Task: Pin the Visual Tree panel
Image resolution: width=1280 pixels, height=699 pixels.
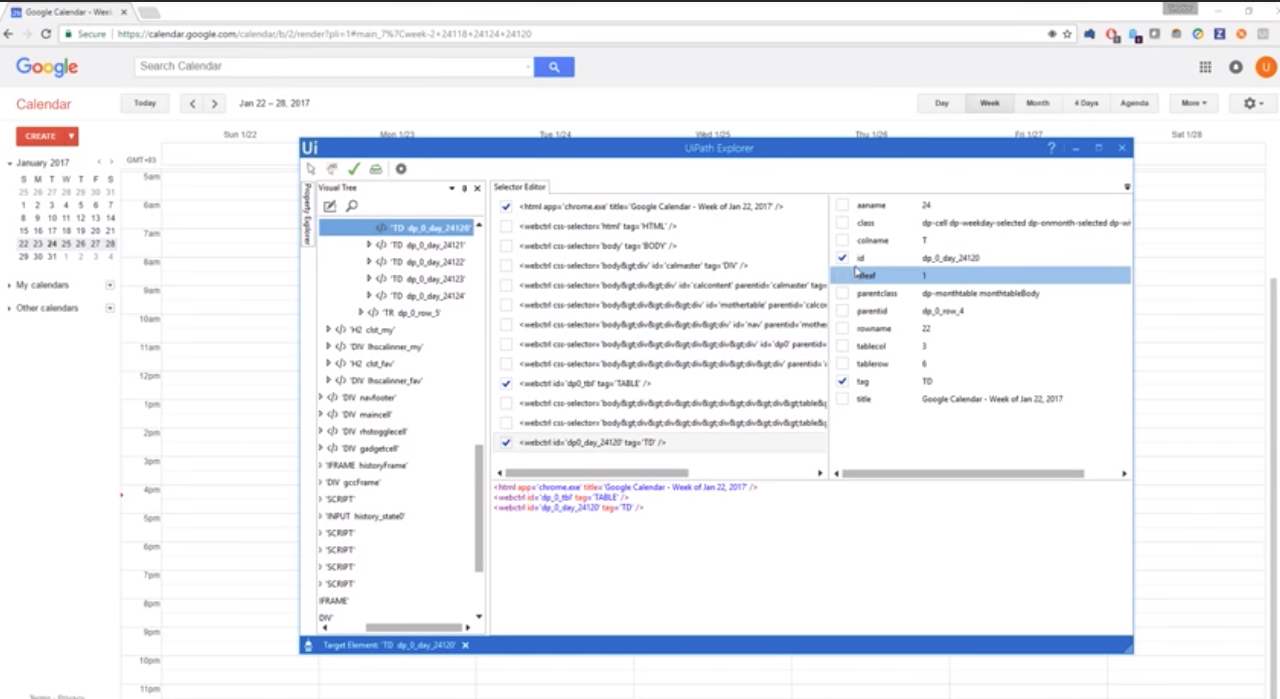Action: 464,188
